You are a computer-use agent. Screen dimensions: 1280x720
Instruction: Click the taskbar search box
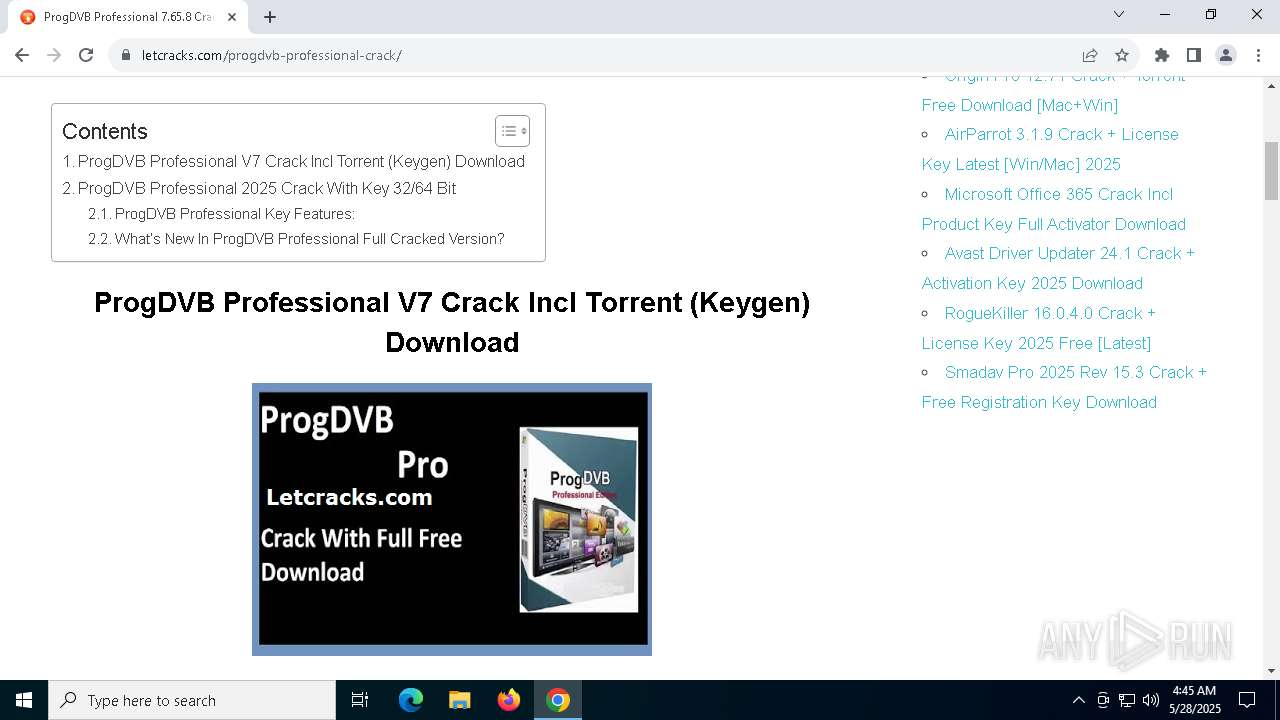pos(192,700)
